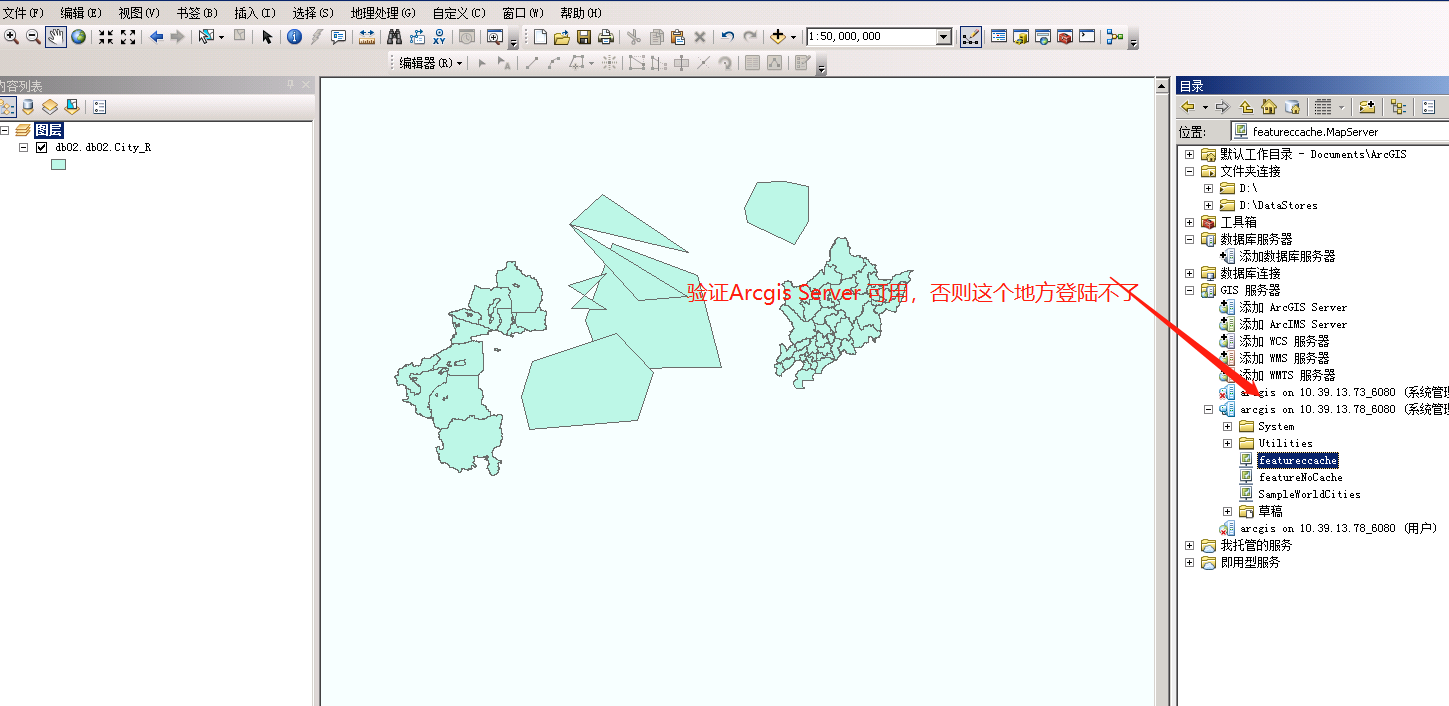Click Connect To Folder icon in Catalog

pyautogui.click(x=1367, y=107)
